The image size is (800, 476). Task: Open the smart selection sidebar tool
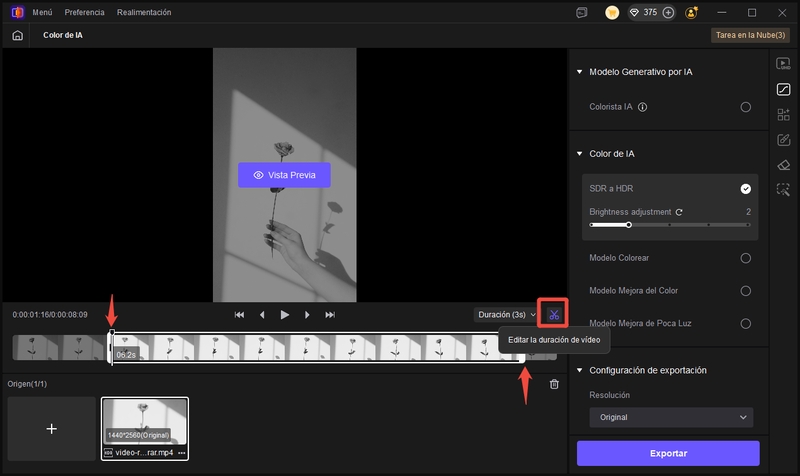coord(783,190)
